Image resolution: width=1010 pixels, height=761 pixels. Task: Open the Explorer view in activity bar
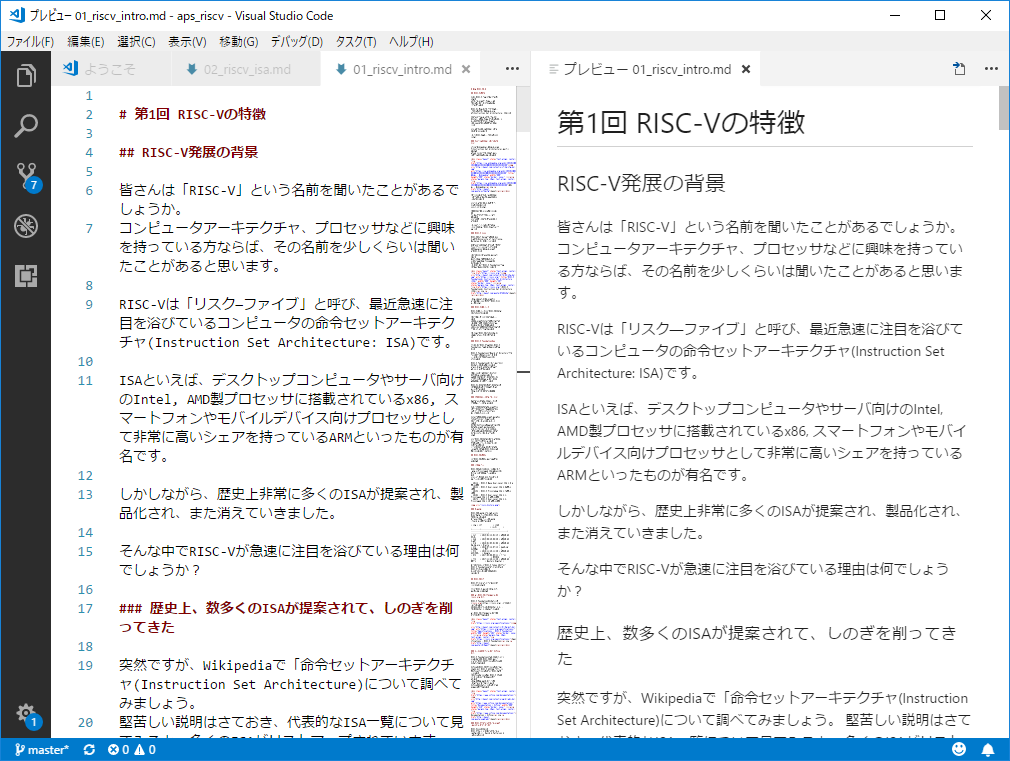[26, 75]
